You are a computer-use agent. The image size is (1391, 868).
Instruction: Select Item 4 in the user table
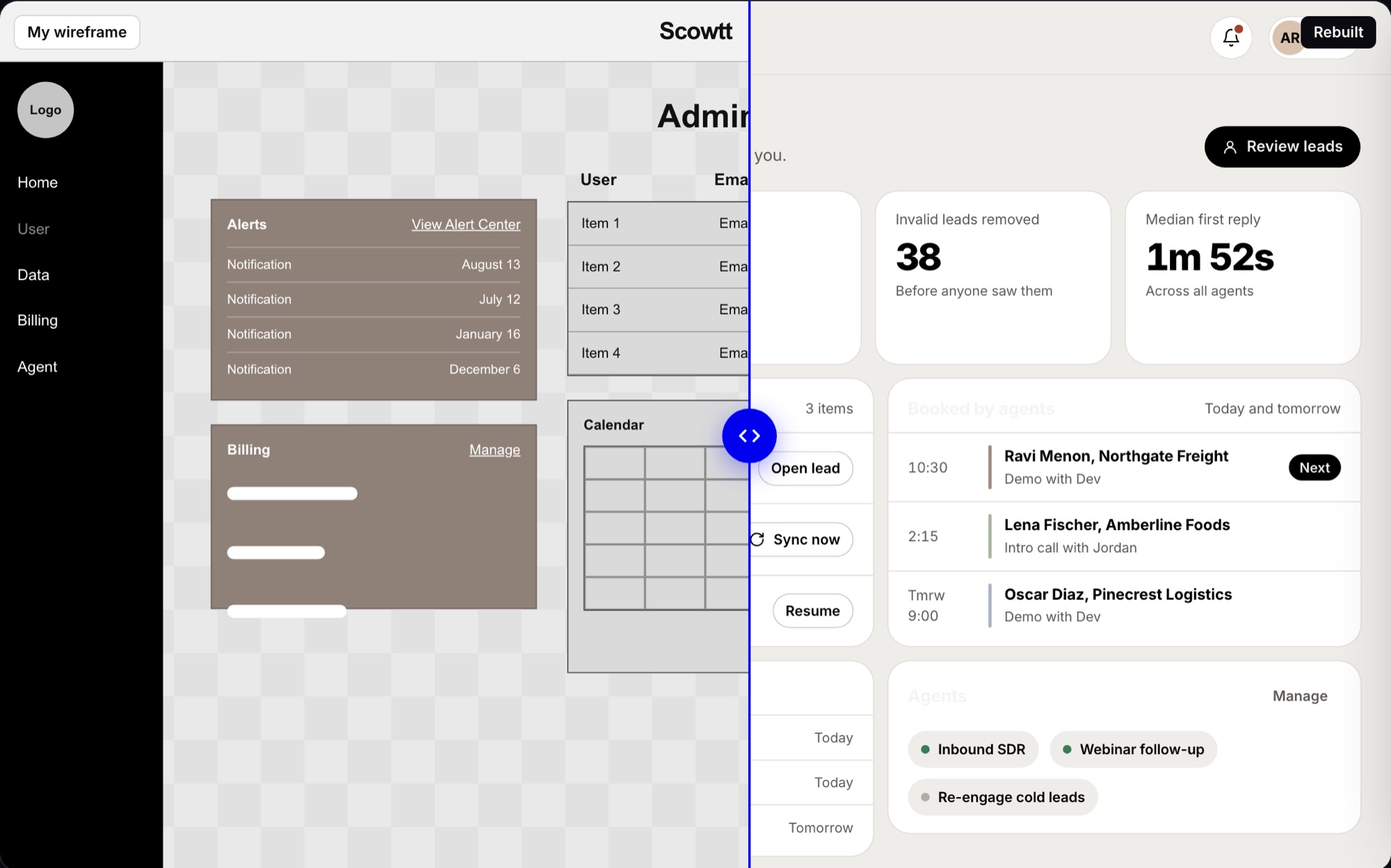[x=659, y=353]
